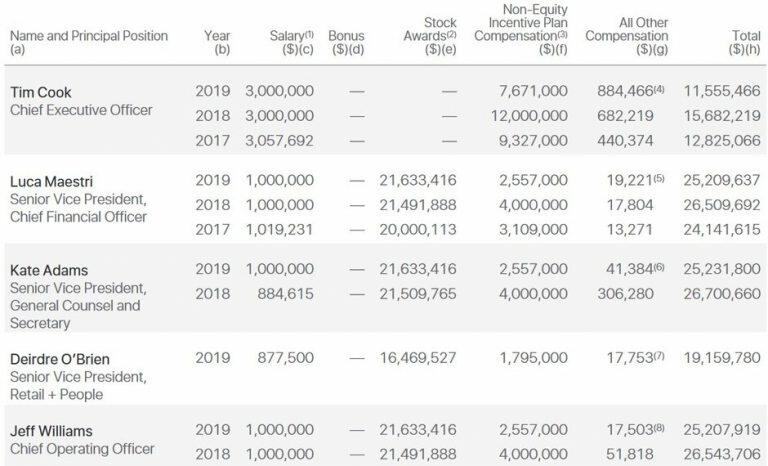Select the Luca Maestri name
The height and width of the screenshot is (466, 768).
tap(52, 180)
